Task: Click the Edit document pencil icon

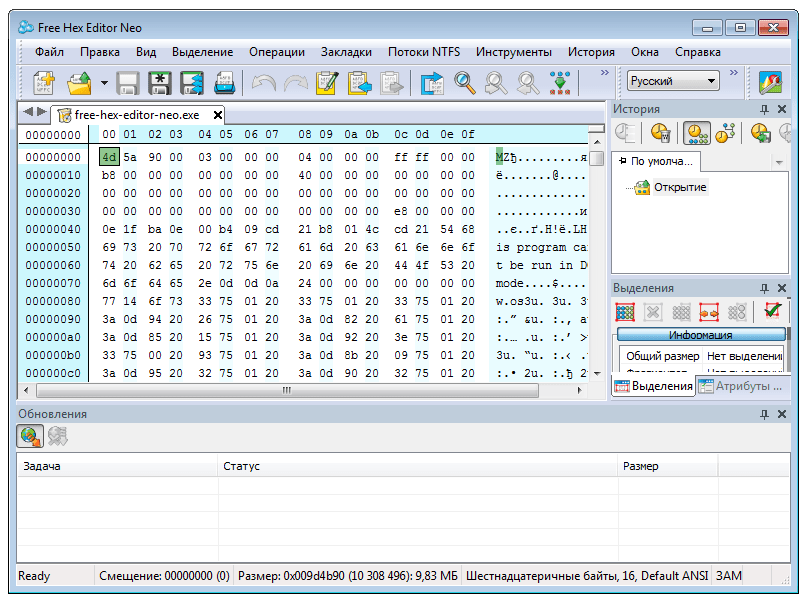Action: (327, 82)
